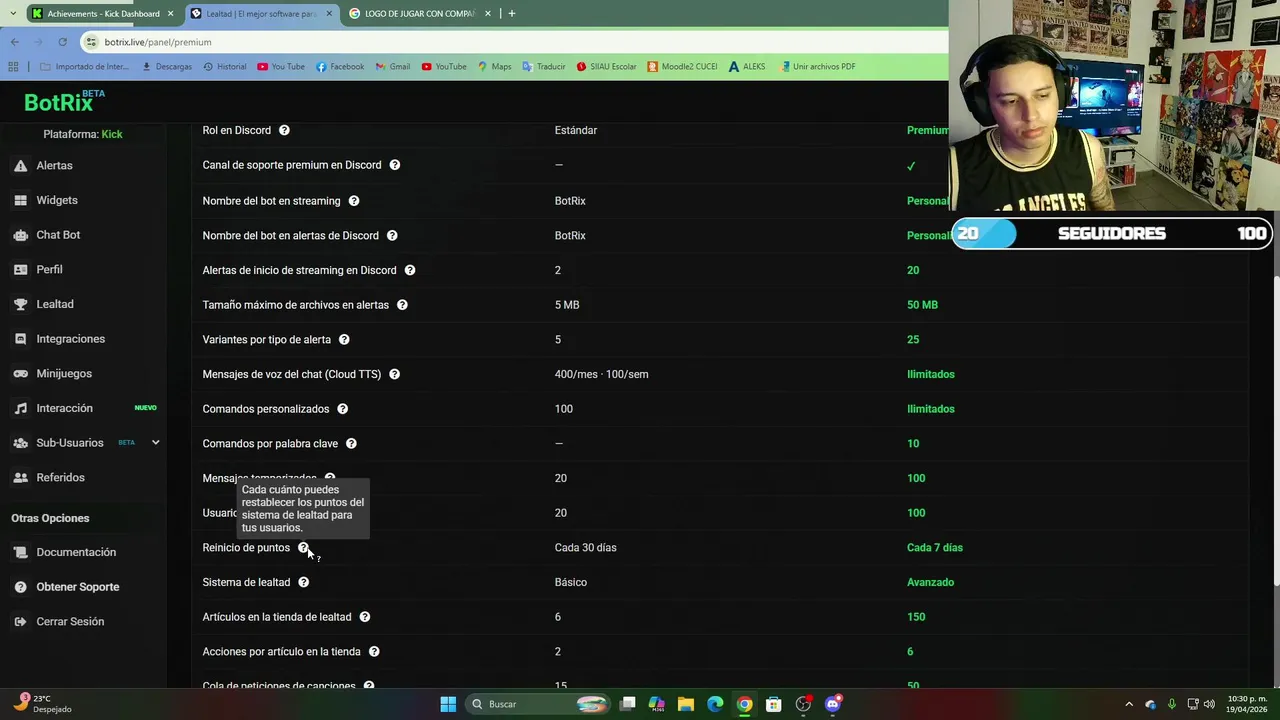Open a new browser tab
Screen dimensions: 1280x720
(511, 14)
